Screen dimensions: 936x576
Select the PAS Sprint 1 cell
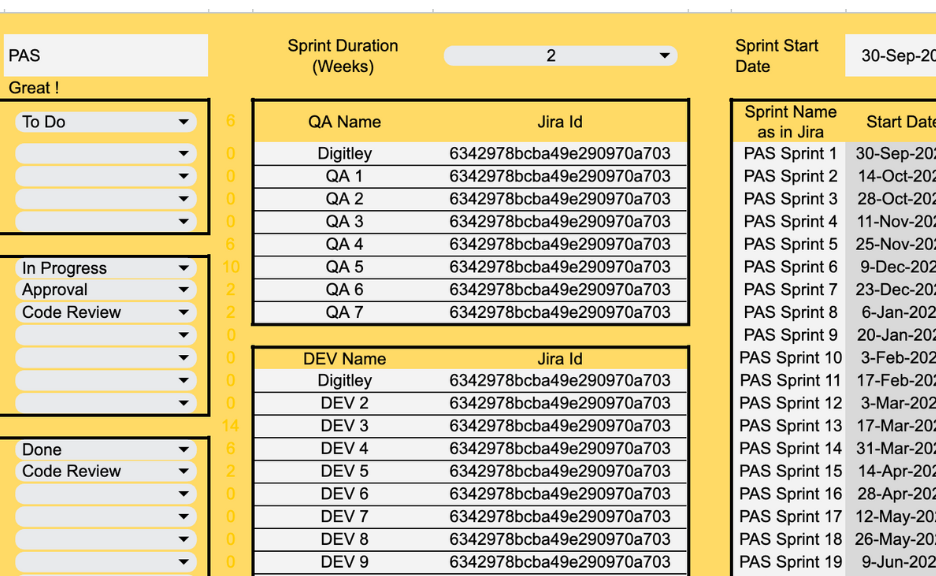(790, 153)
